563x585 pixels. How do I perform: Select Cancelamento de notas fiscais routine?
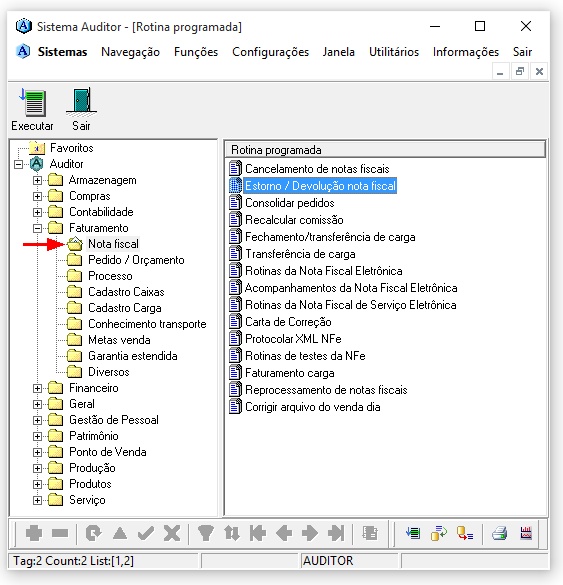(x=317, y=169)
